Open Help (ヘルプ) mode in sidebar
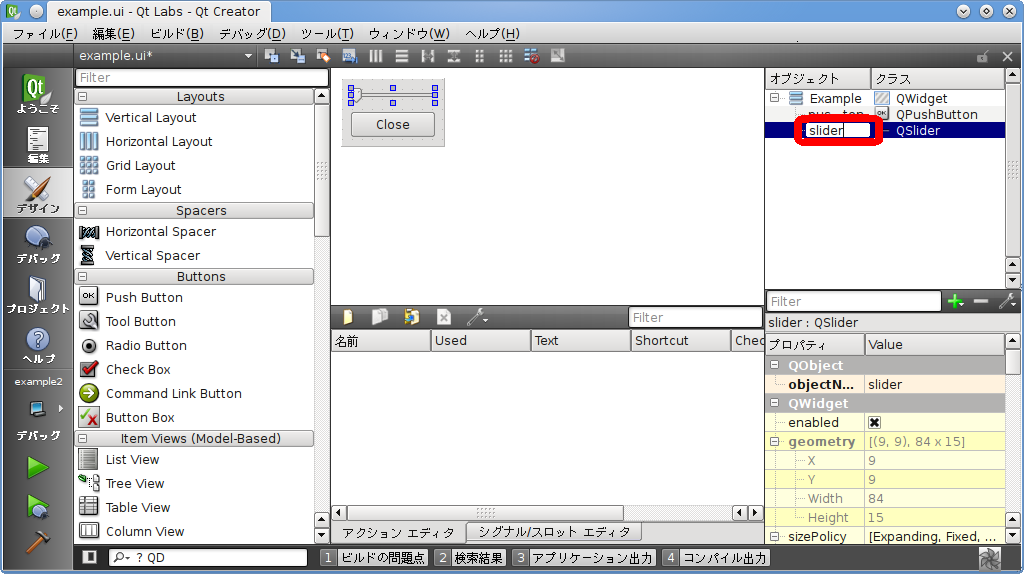The height and width of the screenshot is (574, 1024). click(x=37, y=346)
